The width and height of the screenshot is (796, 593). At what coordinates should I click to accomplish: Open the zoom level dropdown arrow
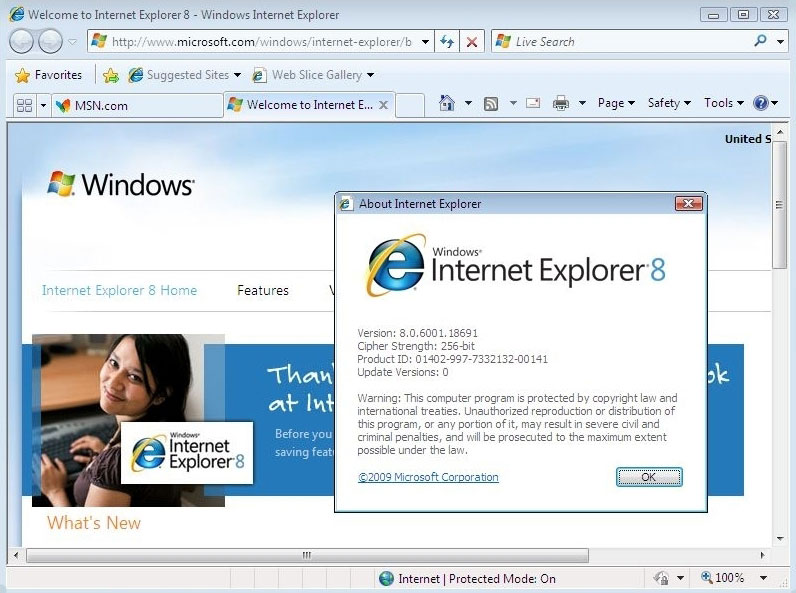[763, 578]
